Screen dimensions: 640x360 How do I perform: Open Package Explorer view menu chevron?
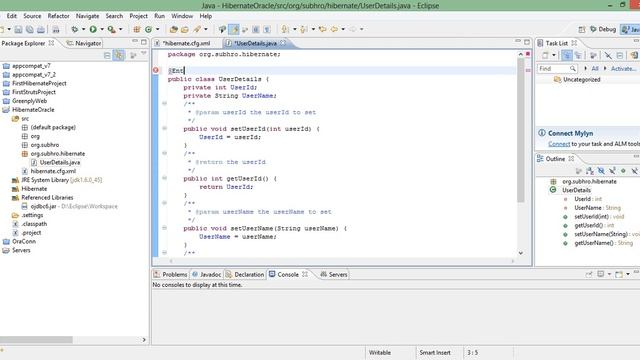point(144,54)
